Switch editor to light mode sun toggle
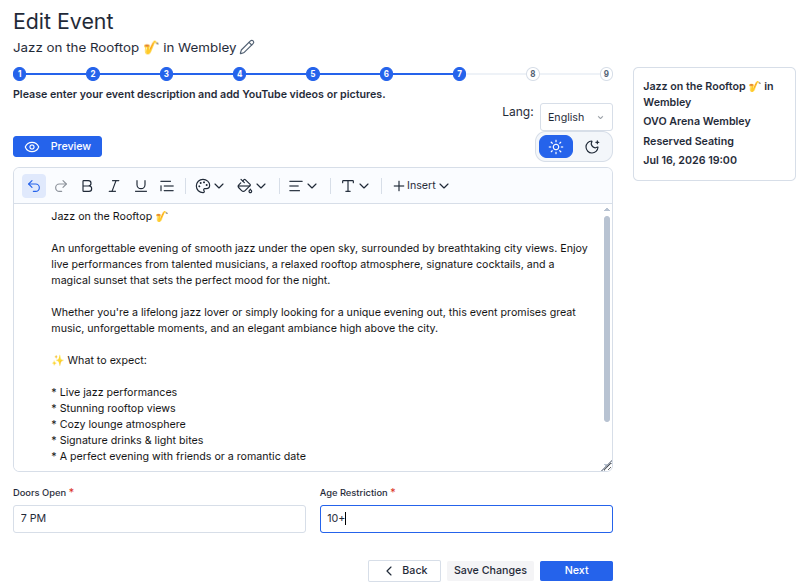Image resolution: width=801 pixels, height=582 pixels. tap(556, 147)
